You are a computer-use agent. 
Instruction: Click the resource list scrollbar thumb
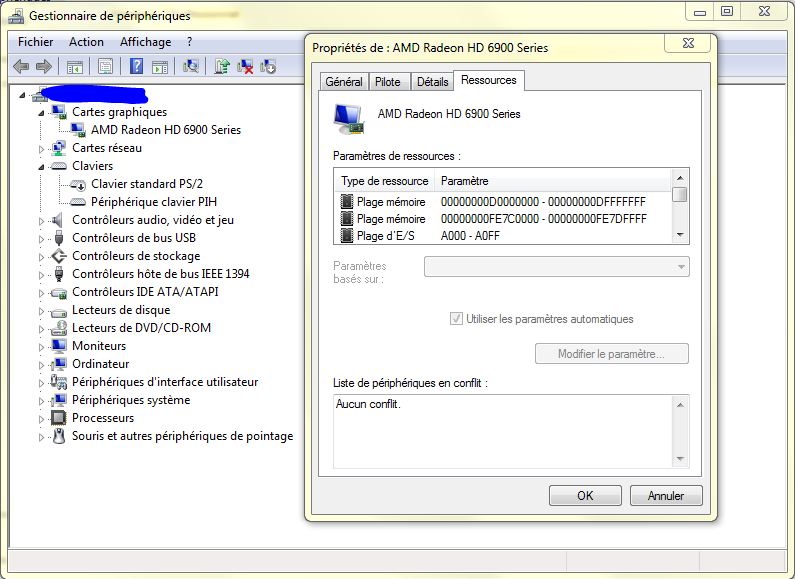click(680, 195)
